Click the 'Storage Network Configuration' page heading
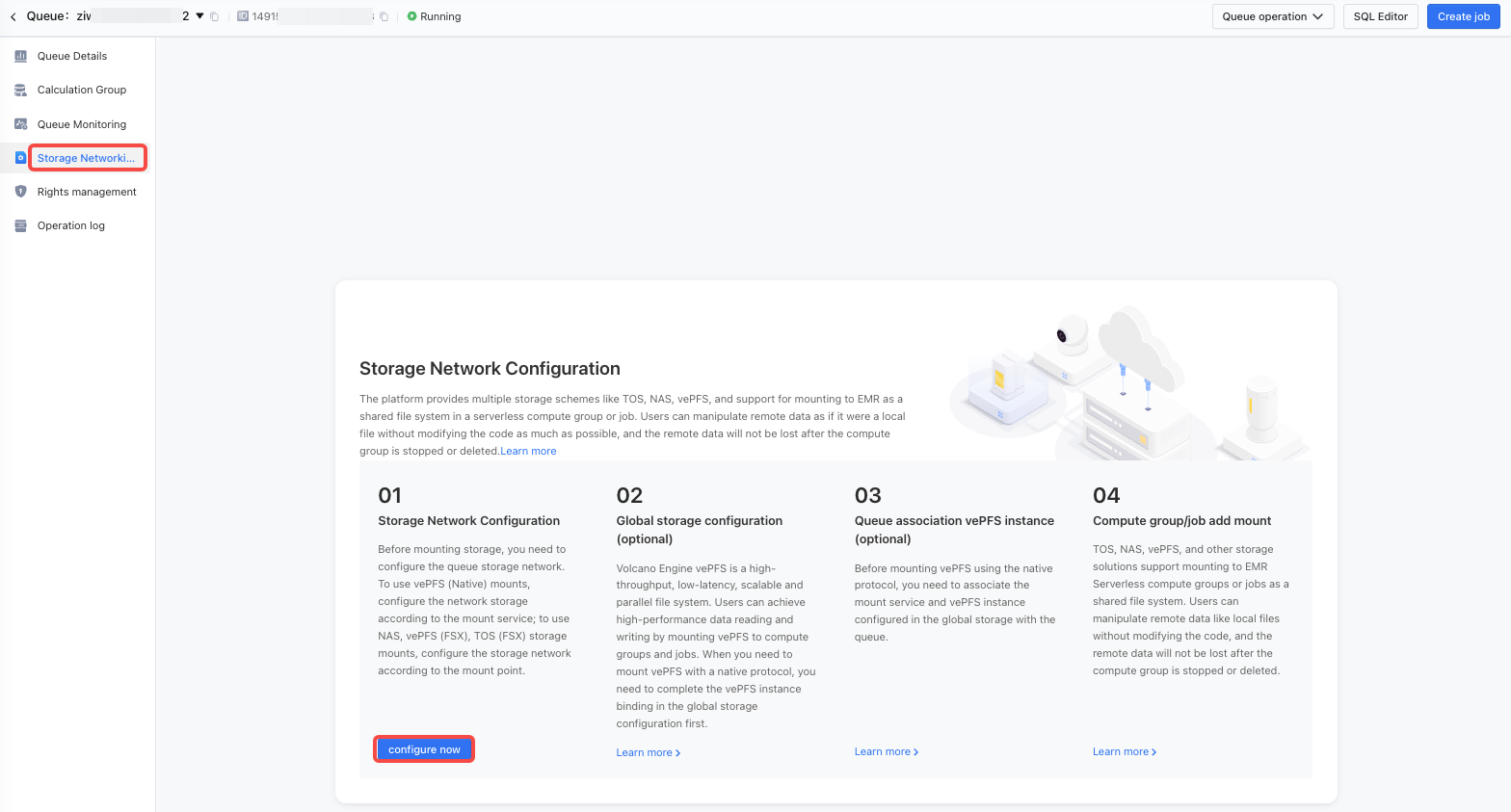1511x812 pixels. 490,368
